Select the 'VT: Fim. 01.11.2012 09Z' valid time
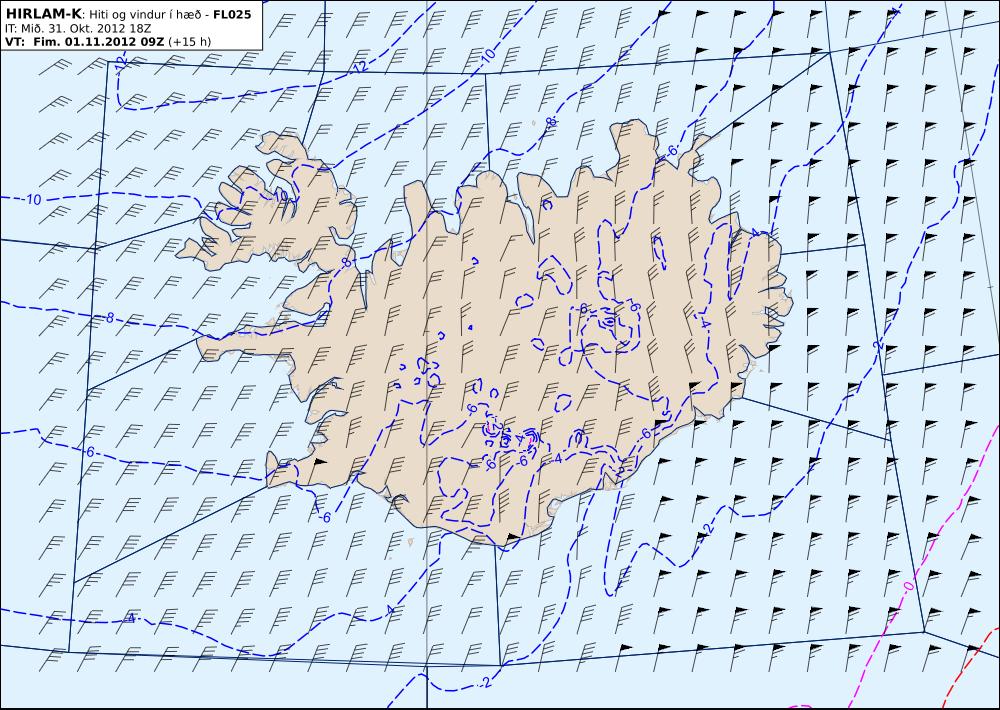Screen dimensions: 1000x710 [x=84, y=42]
